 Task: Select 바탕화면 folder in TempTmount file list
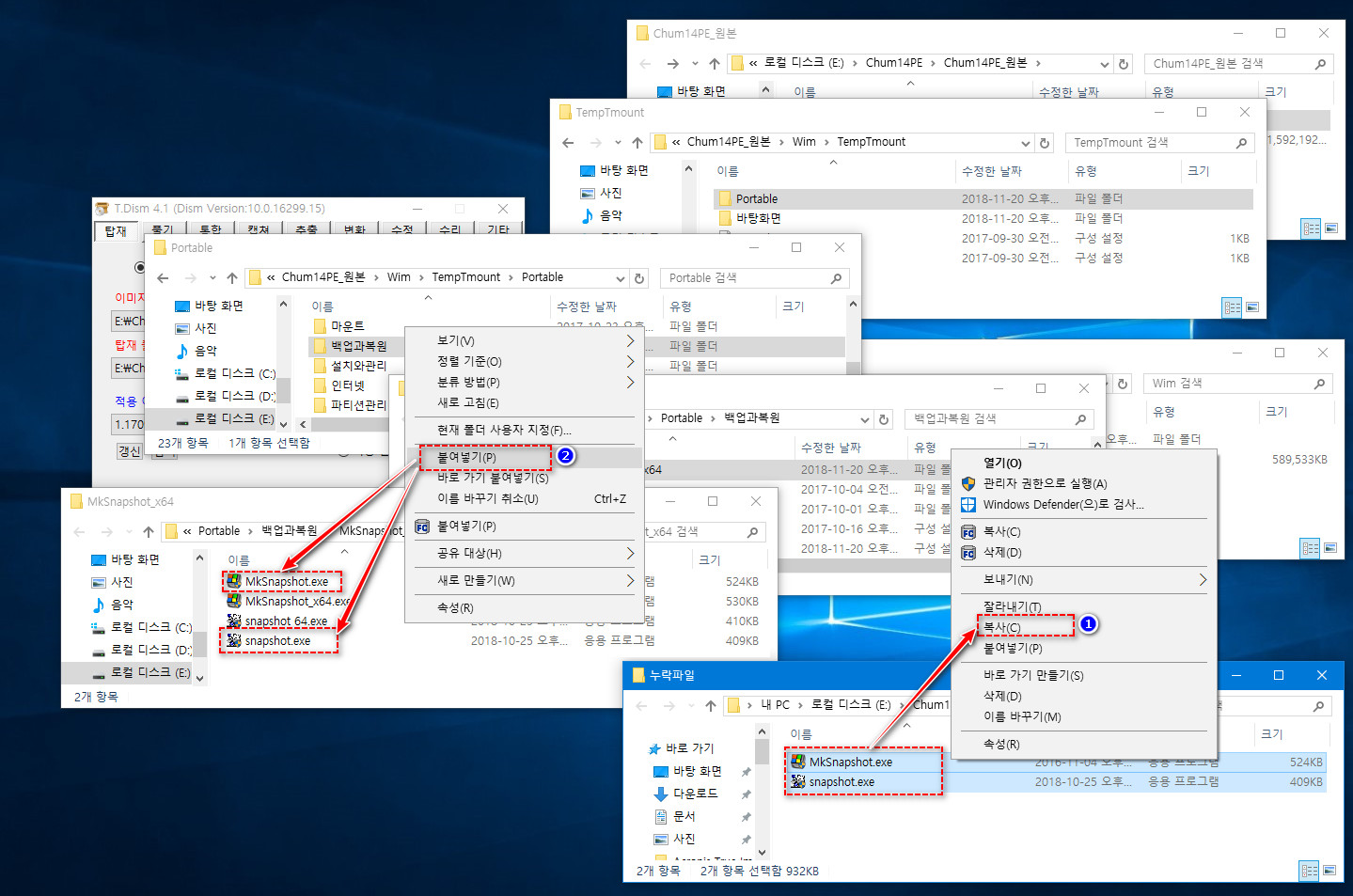[758, 218]
